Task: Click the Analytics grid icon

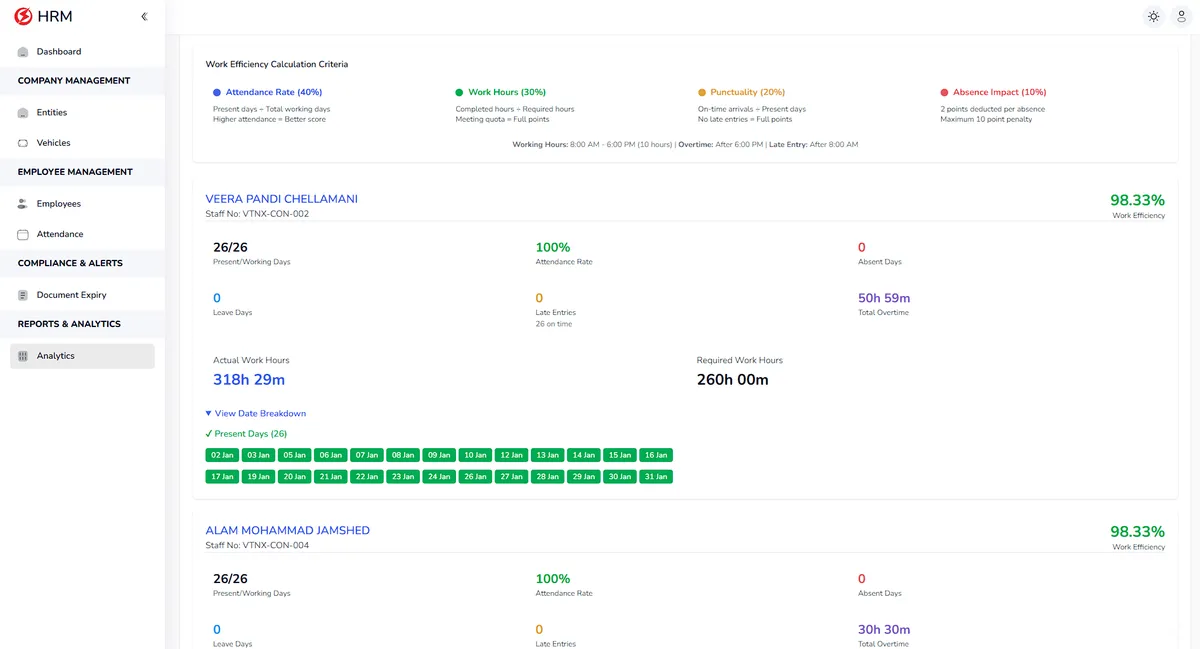Action: (23, 356)
